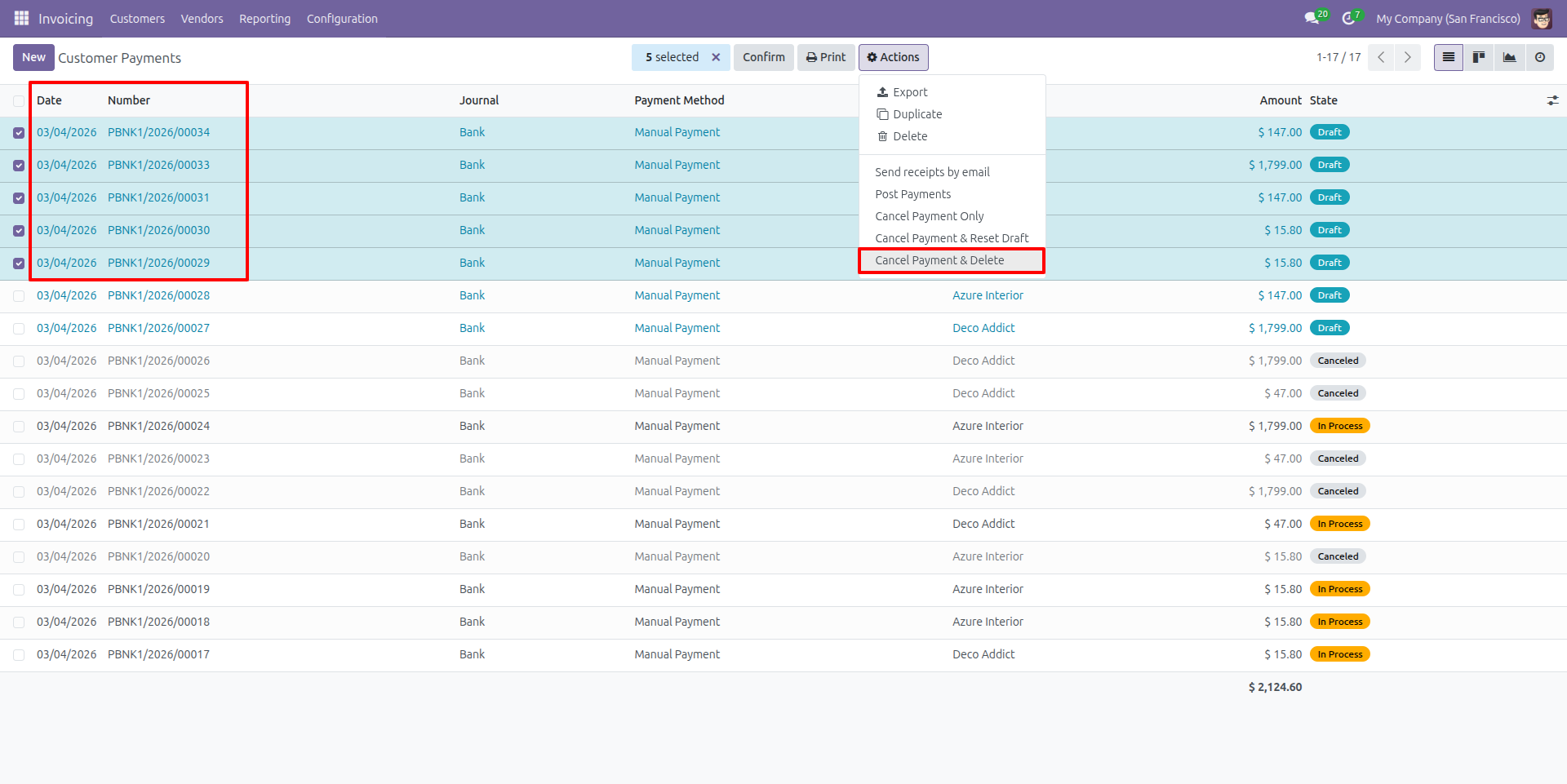This screenshot has width=1567, height=784.
Task: Click Deco Addict on row 00027
Action: coord(983,328)
